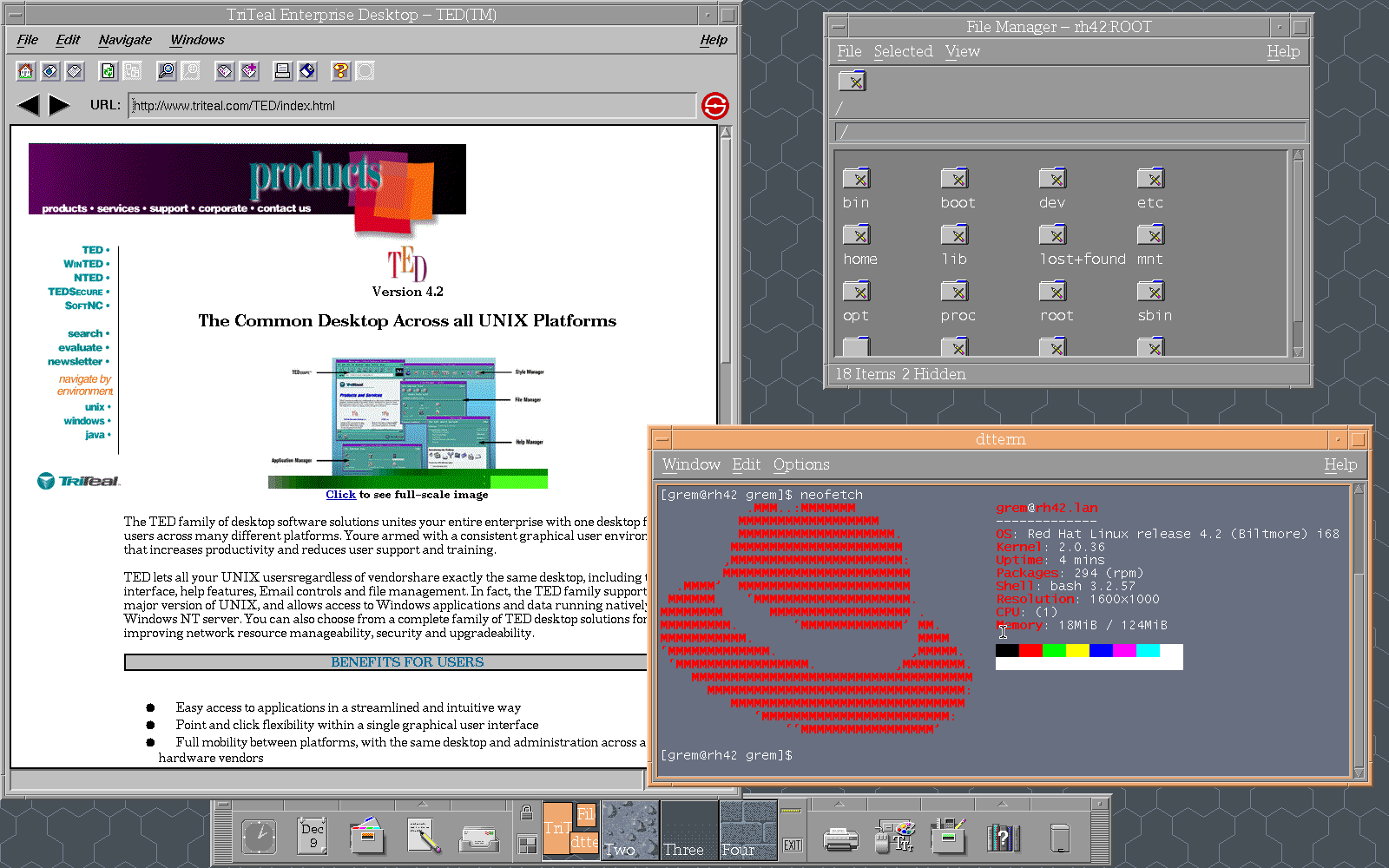The image size is (1389, 868).
Task: Open window menu button of dtterm title bar
Action: 662,439
